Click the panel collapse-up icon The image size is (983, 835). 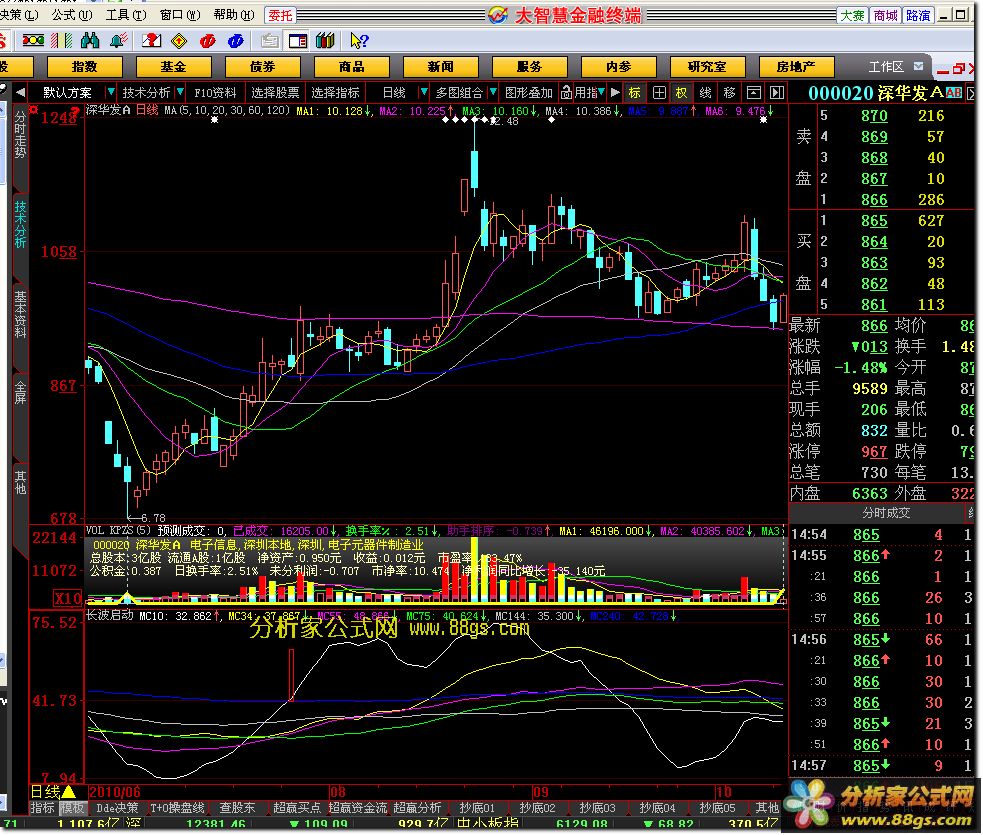(x=754, y=93)
